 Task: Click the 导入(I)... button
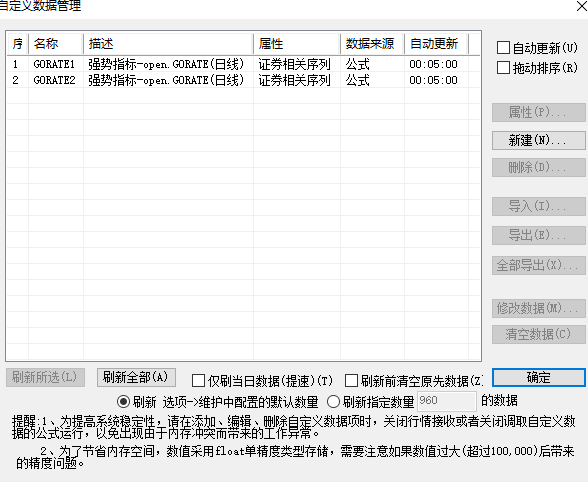click(538, 206)
